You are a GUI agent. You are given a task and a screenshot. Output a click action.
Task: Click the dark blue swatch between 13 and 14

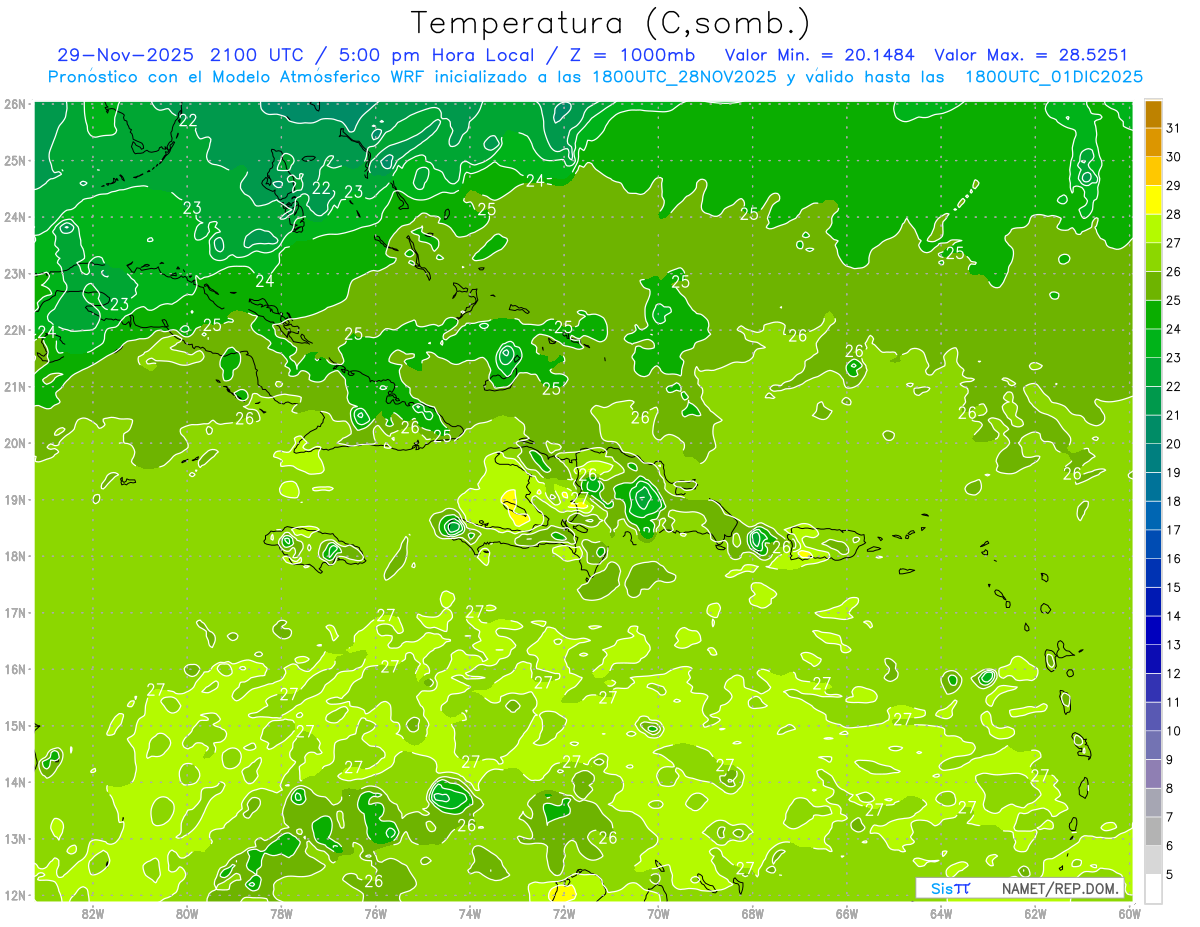tap(1153, 630)
